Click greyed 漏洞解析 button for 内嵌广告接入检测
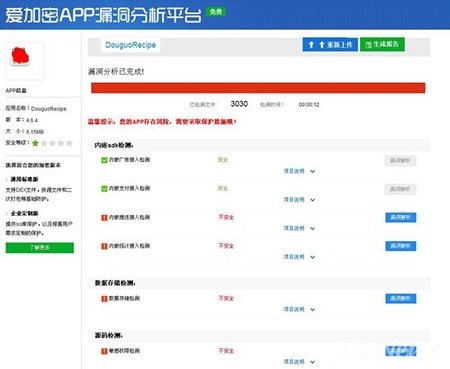450x369 pixels. (400, 161)
